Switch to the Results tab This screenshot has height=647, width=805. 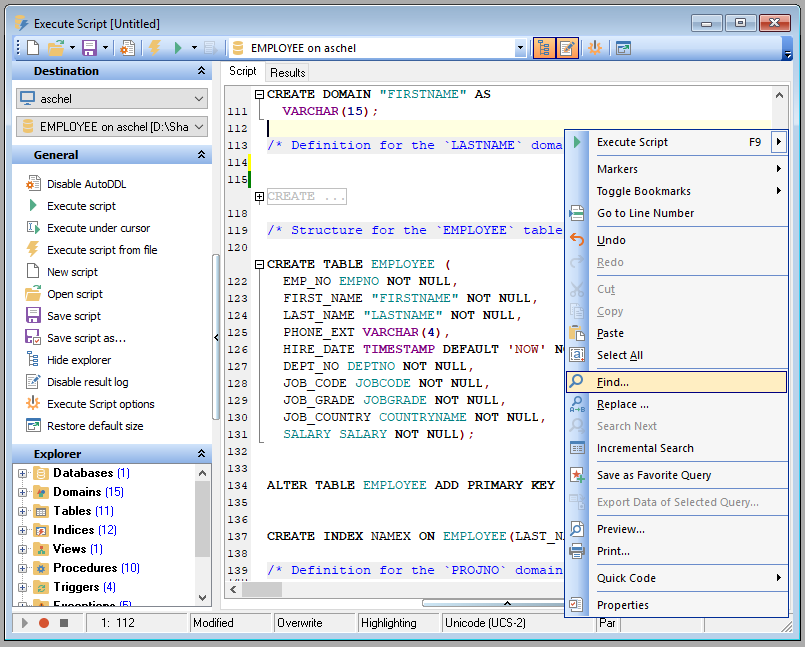click(288, 72)
